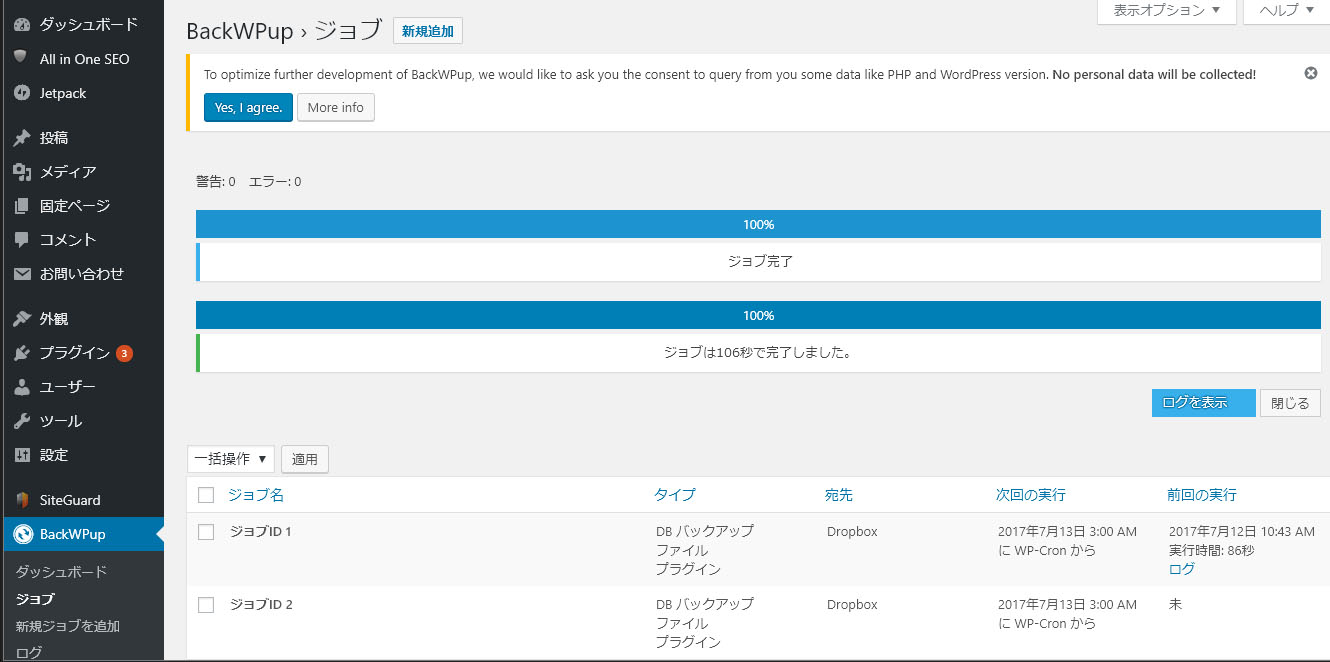Click the ジョブID 1 job name
The width and height of the screenshot is (1330, 662).
click(x=261, y=532)
